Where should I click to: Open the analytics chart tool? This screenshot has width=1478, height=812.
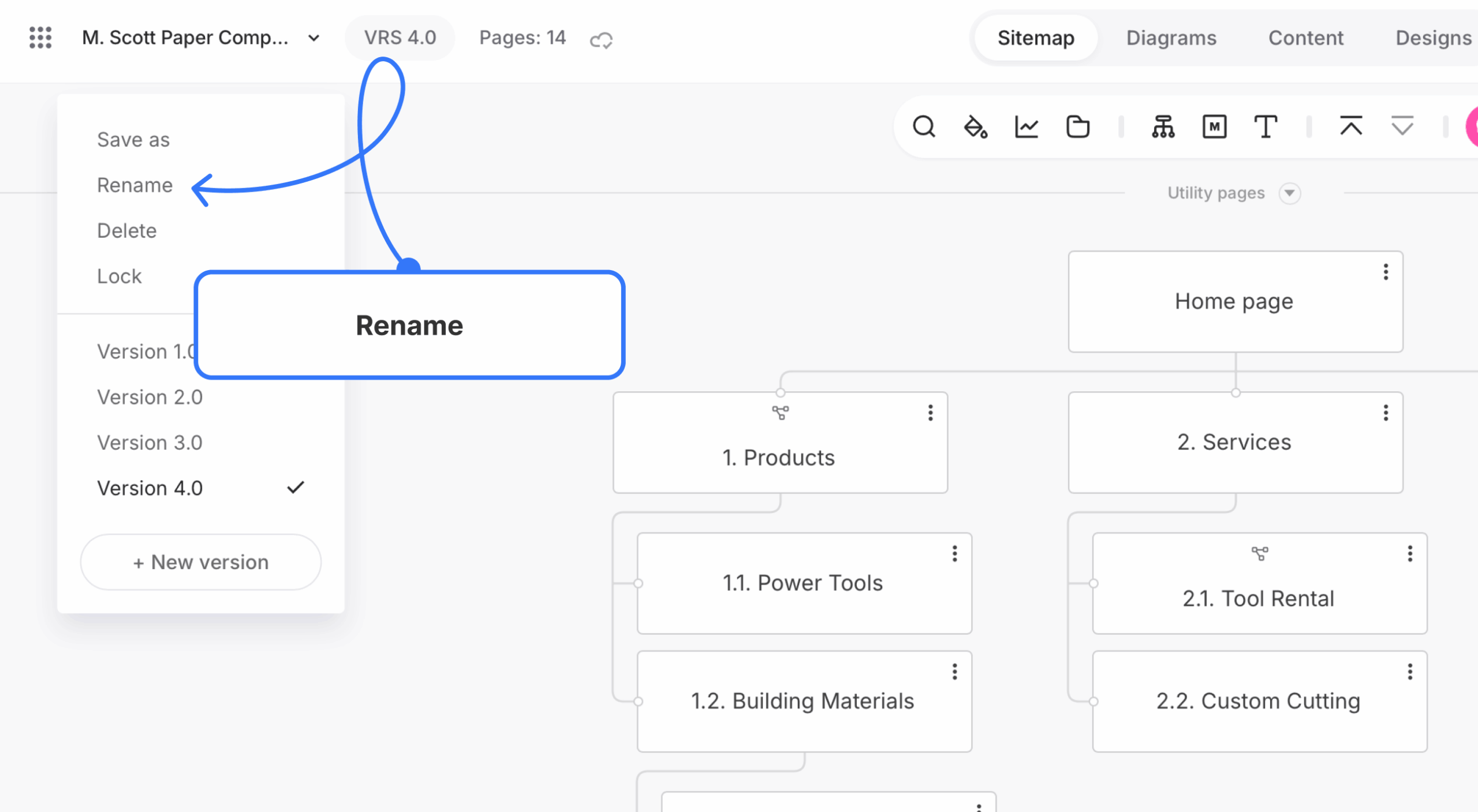click(1027, 126)
